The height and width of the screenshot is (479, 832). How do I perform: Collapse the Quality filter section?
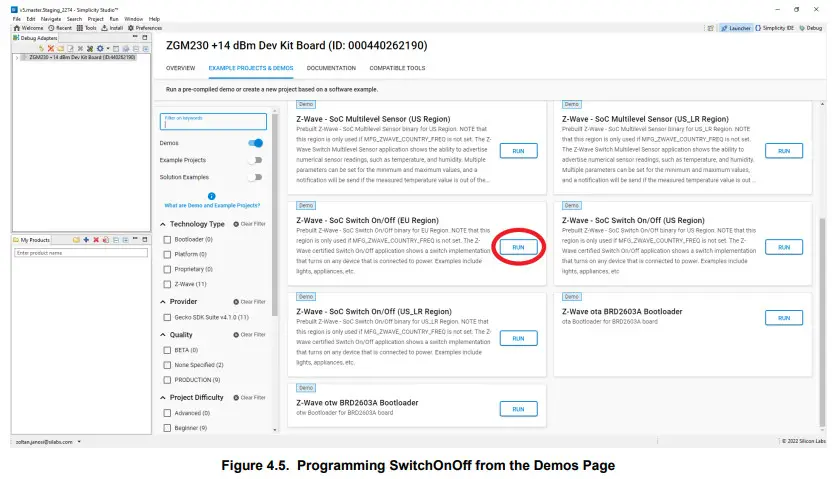(163, 335)
